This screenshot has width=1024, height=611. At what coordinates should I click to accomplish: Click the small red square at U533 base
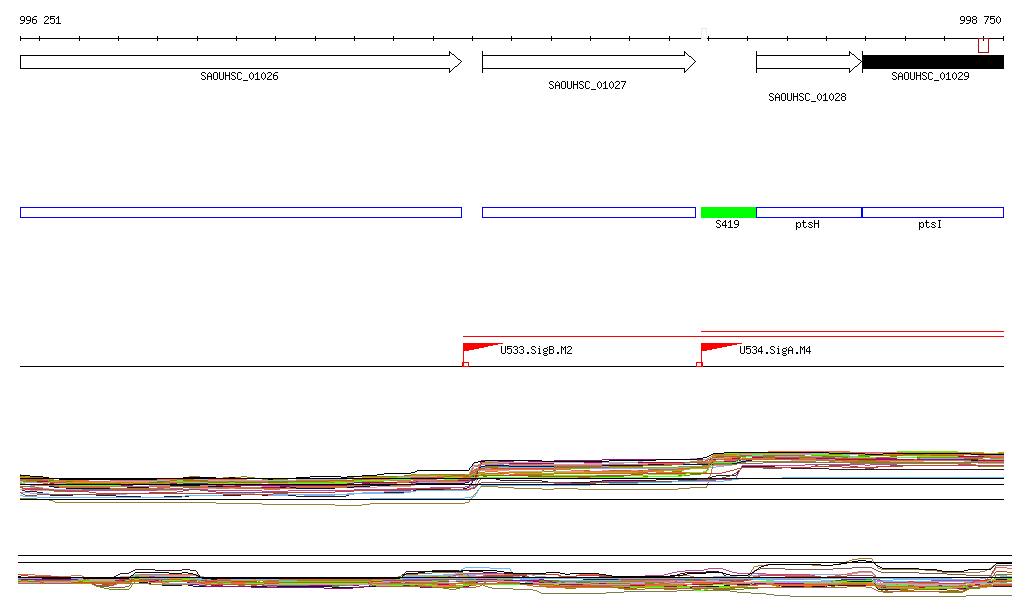coord(466,364)
